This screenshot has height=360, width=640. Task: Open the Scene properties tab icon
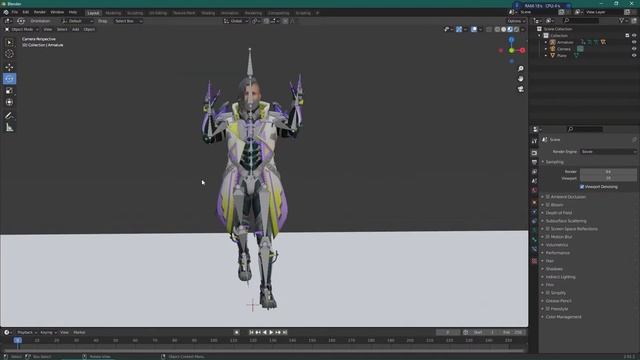click(534, 181)
